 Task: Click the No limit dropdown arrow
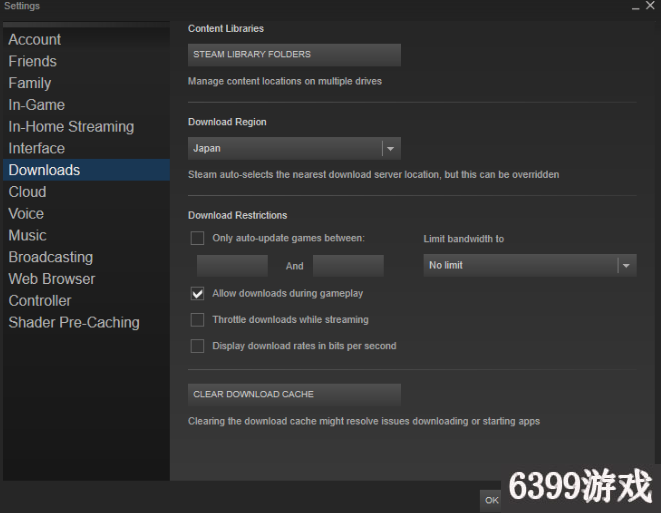coord(626,266)
